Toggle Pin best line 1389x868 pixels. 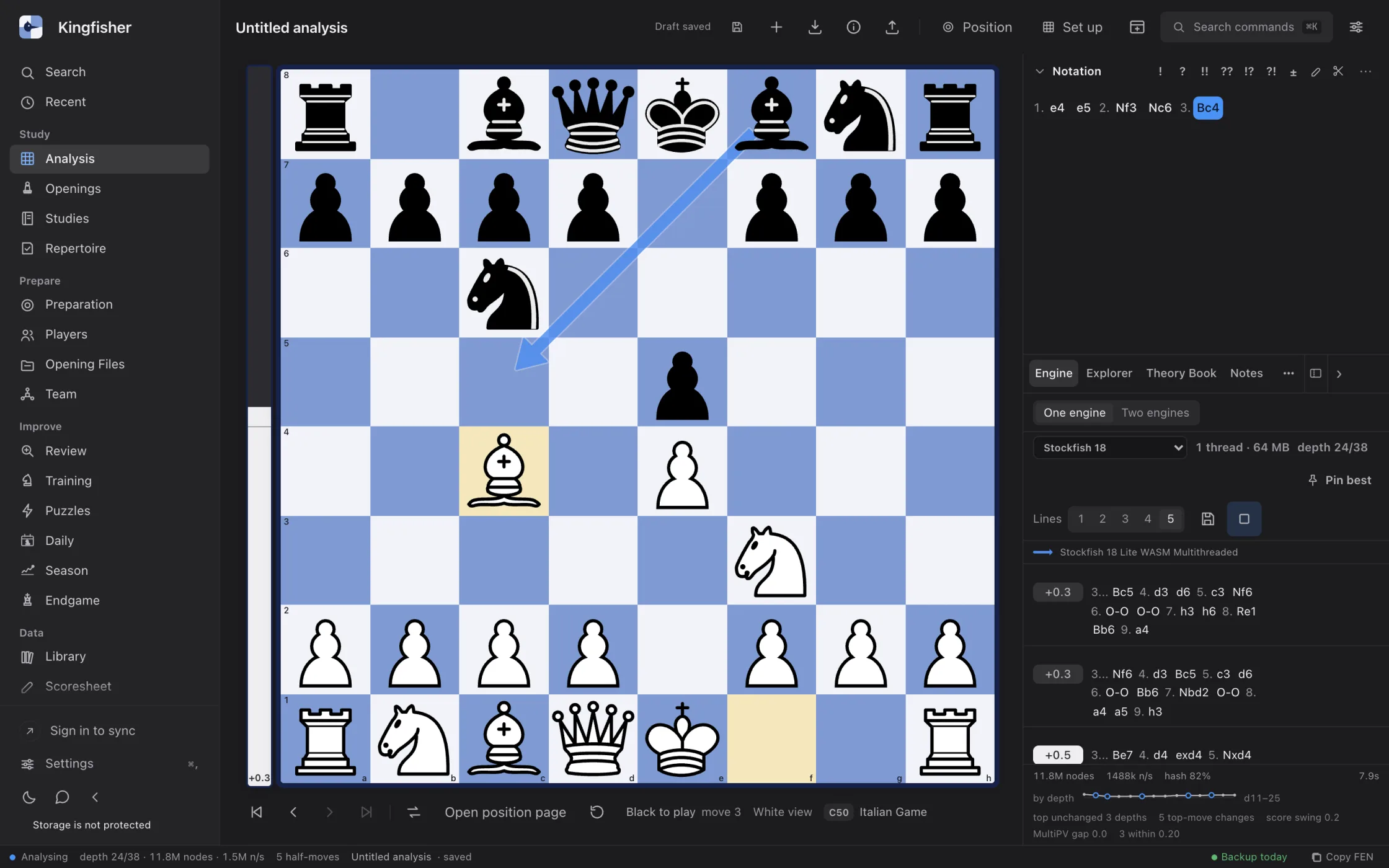pyautogui.click(x=1339, y=480)
